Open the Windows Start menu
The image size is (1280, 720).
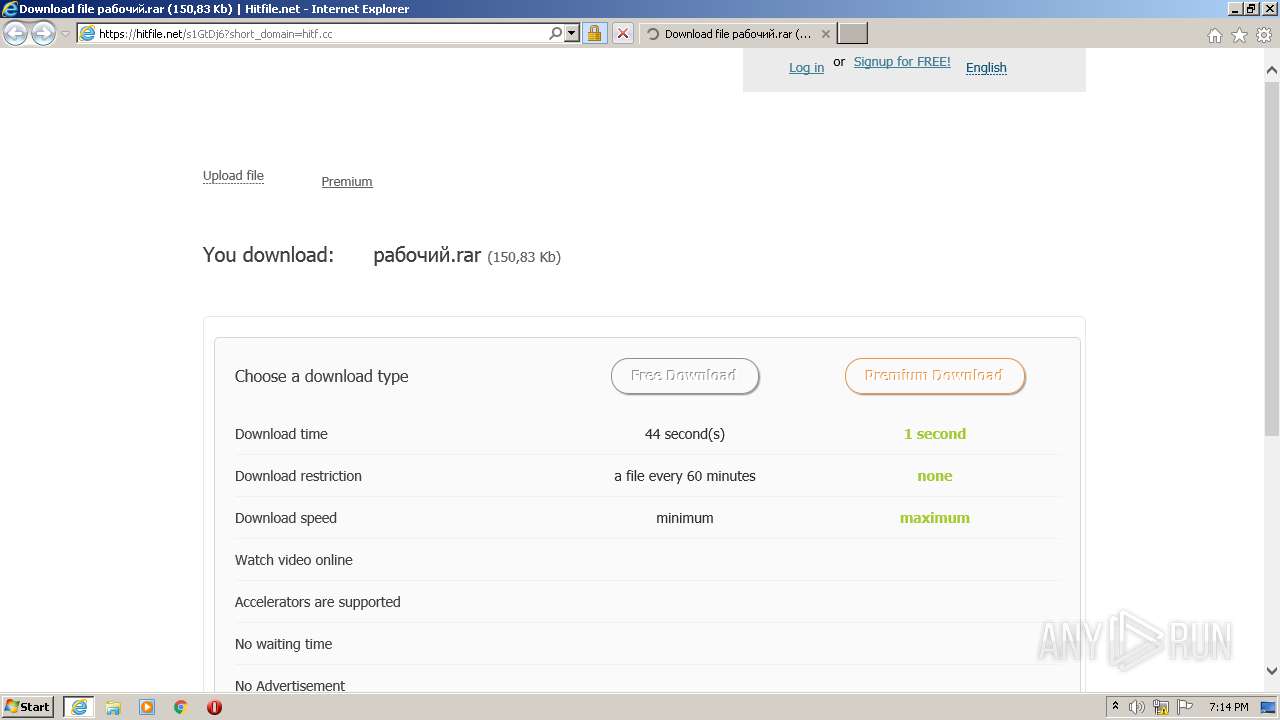click(28, 706)
